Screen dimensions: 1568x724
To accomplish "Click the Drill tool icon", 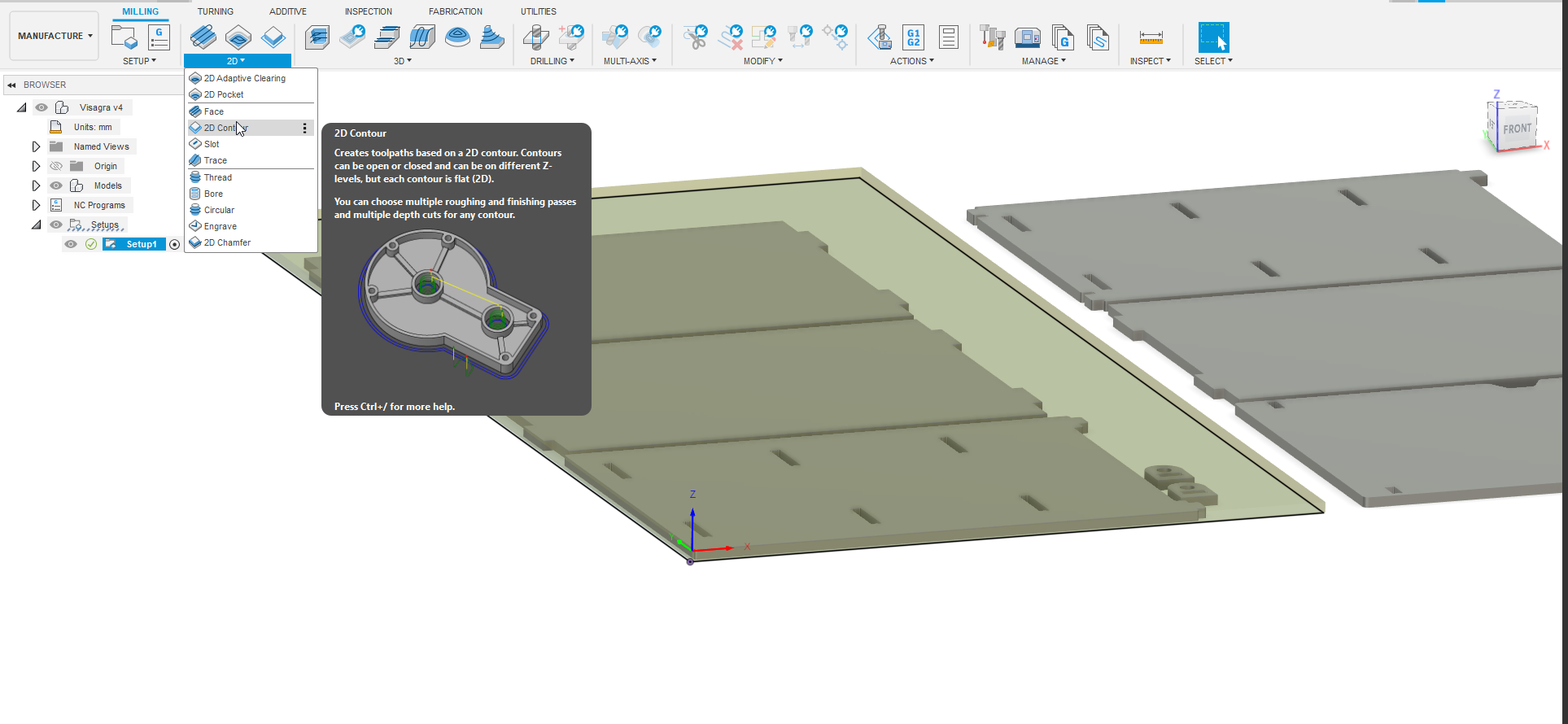I will (x=535, y=37).
